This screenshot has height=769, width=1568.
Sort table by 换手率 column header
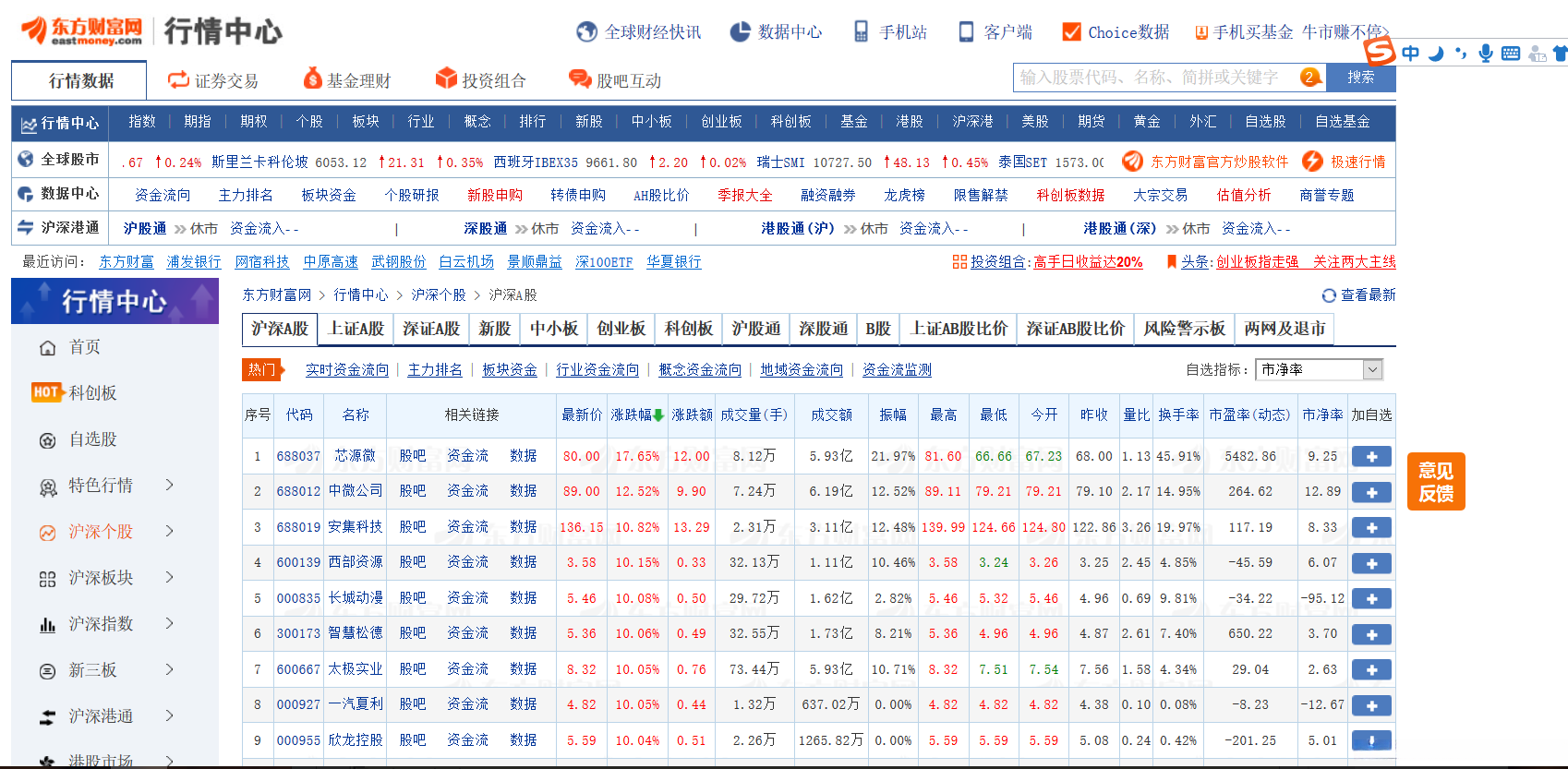(x=1179, y=415)
